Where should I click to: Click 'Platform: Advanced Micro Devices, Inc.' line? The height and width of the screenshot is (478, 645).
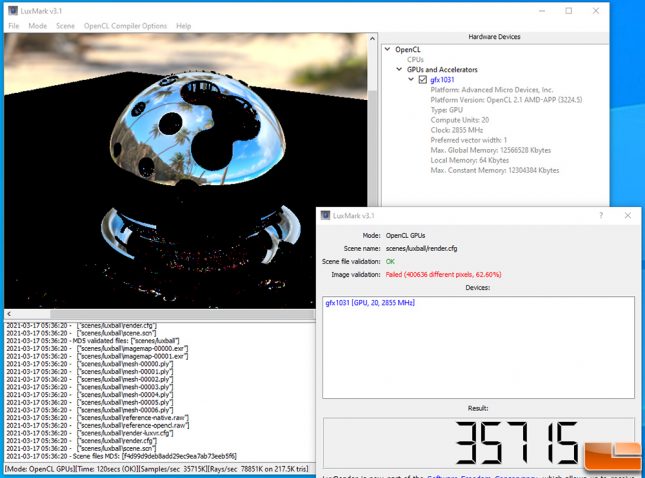point(492,90)
